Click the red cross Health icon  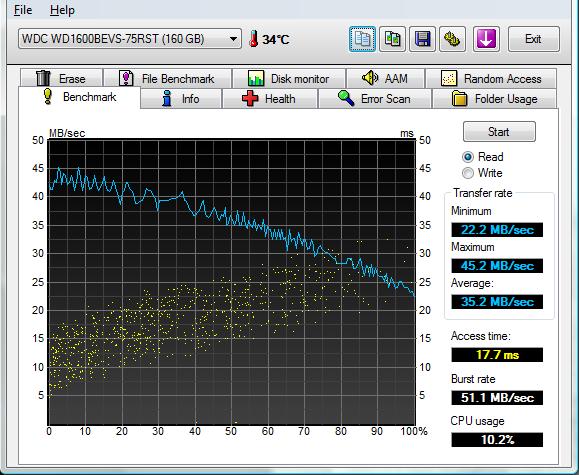(x=250, y=99)
